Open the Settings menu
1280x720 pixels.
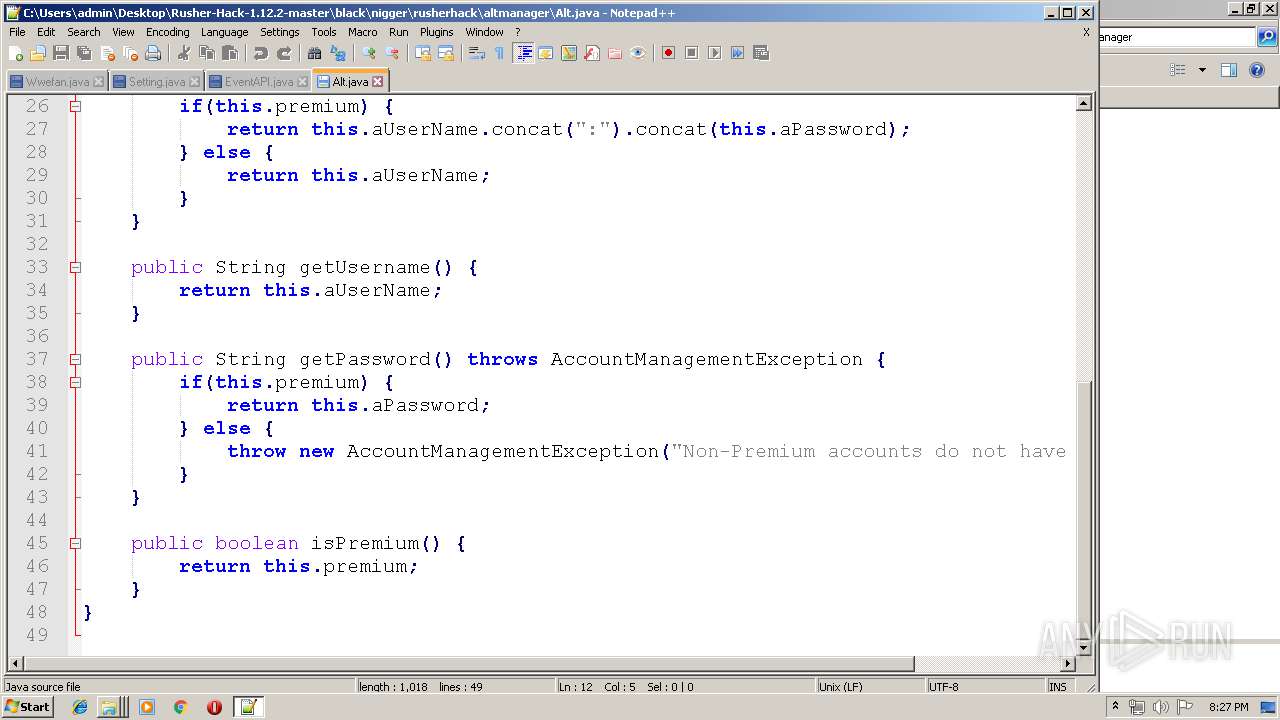(280, 32)
